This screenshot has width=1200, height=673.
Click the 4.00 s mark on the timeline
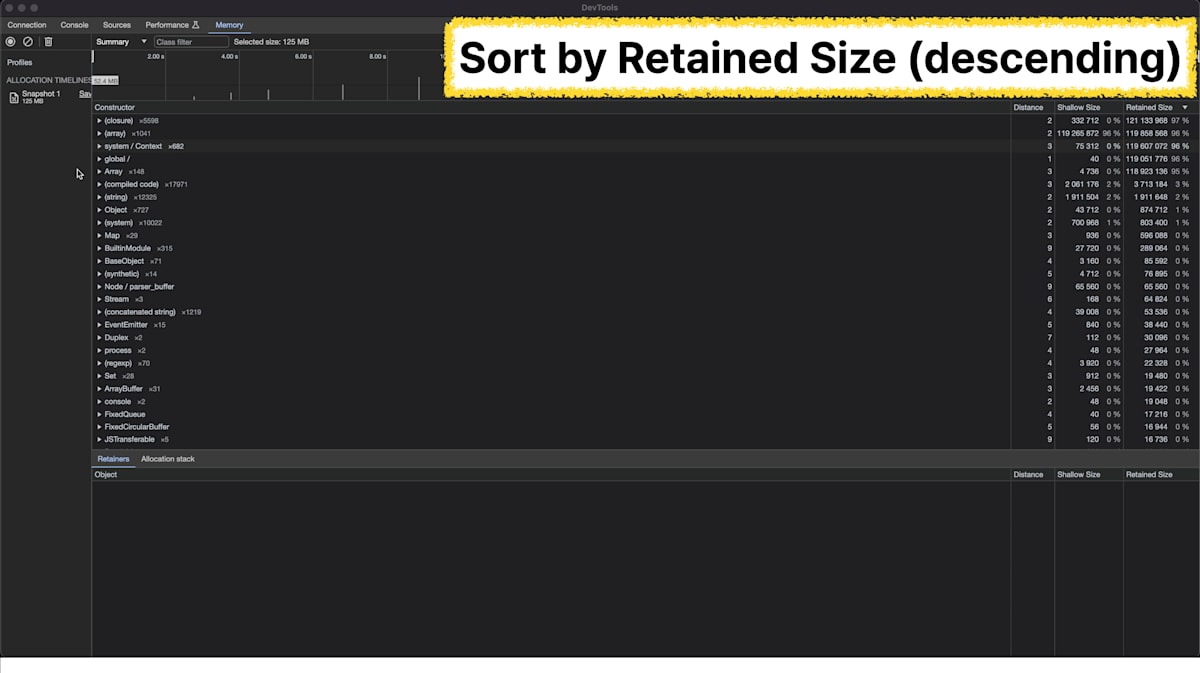pyautogui.click(x=230, y=57)
